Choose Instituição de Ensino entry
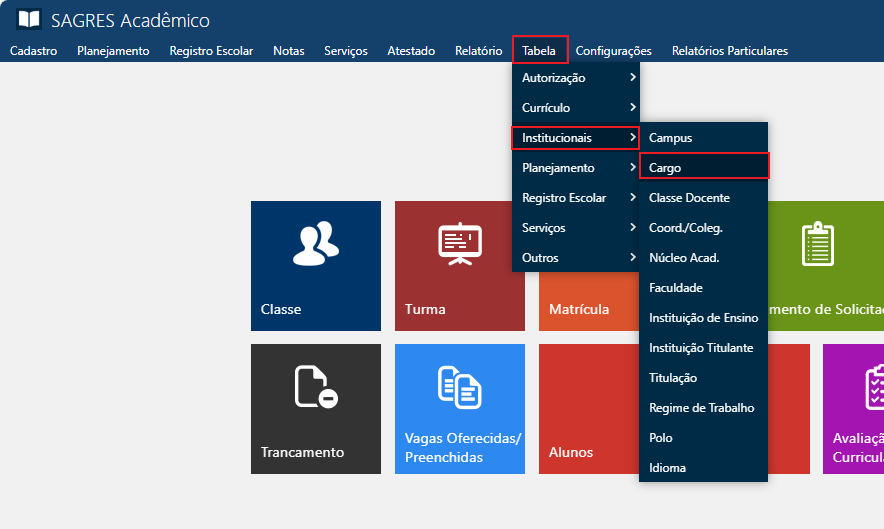The height and width of the screenshot is (529, 884). [x=703, y=318]
